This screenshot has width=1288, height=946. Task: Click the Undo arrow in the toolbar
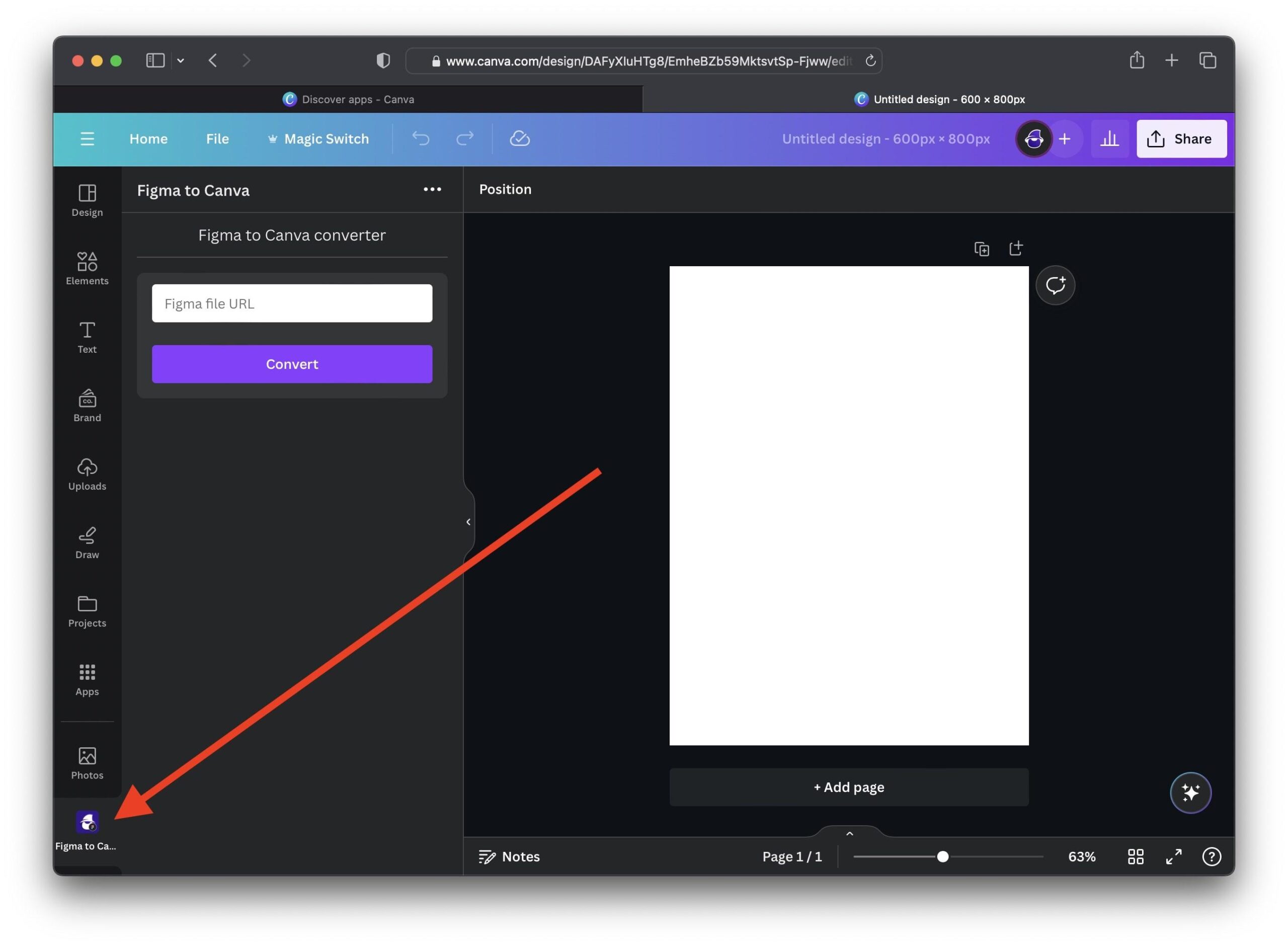(x=421, y=138)
